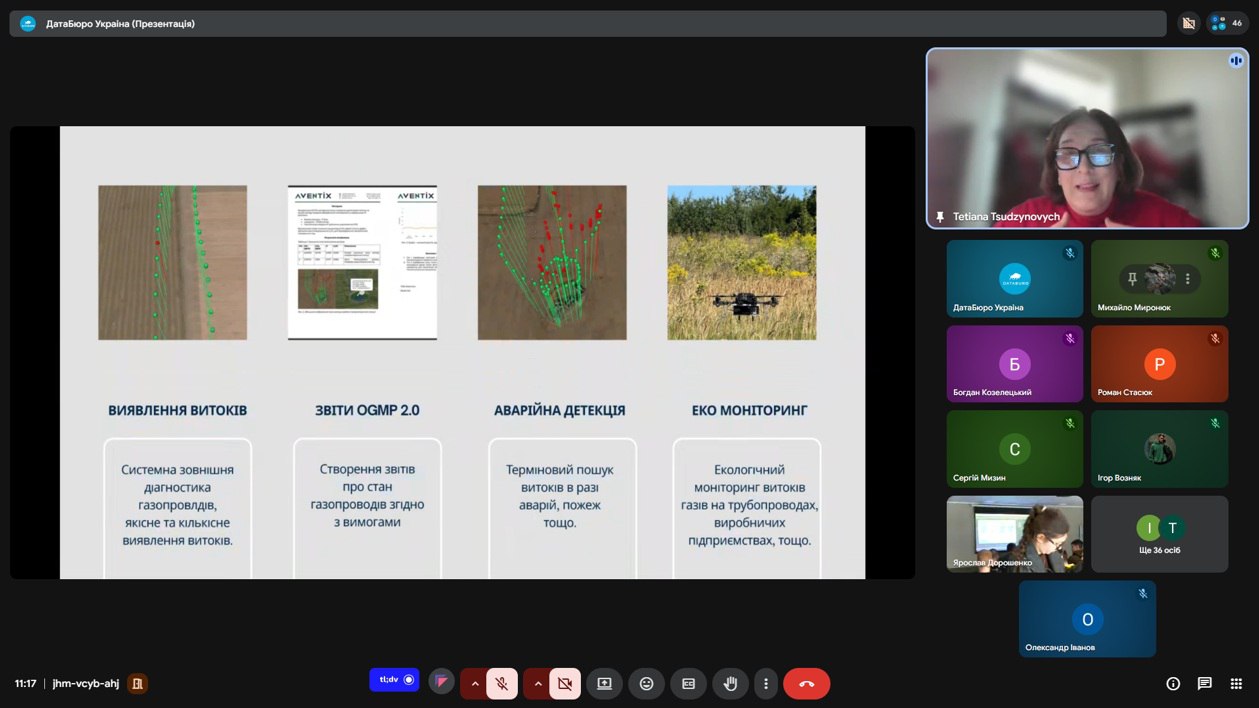Click the tl;dv recording button
This screenshot has height=708, width=1259.
394,680
